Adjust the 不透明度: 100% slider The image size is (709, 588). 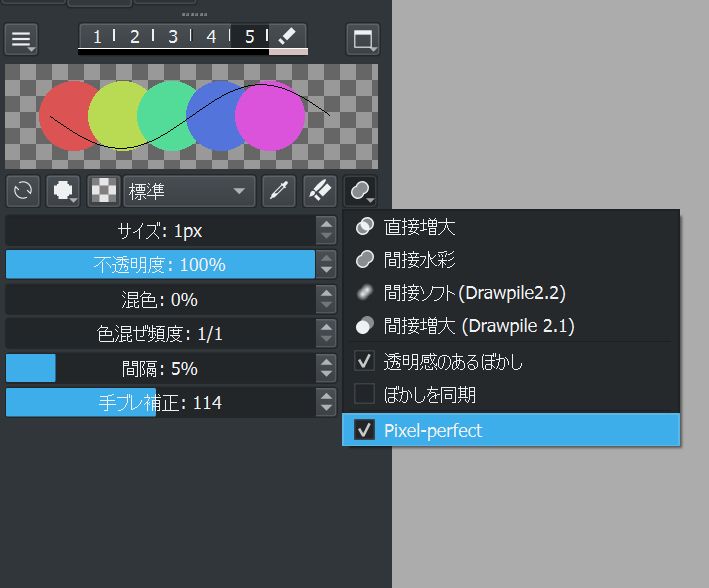[x=160, y=265]
